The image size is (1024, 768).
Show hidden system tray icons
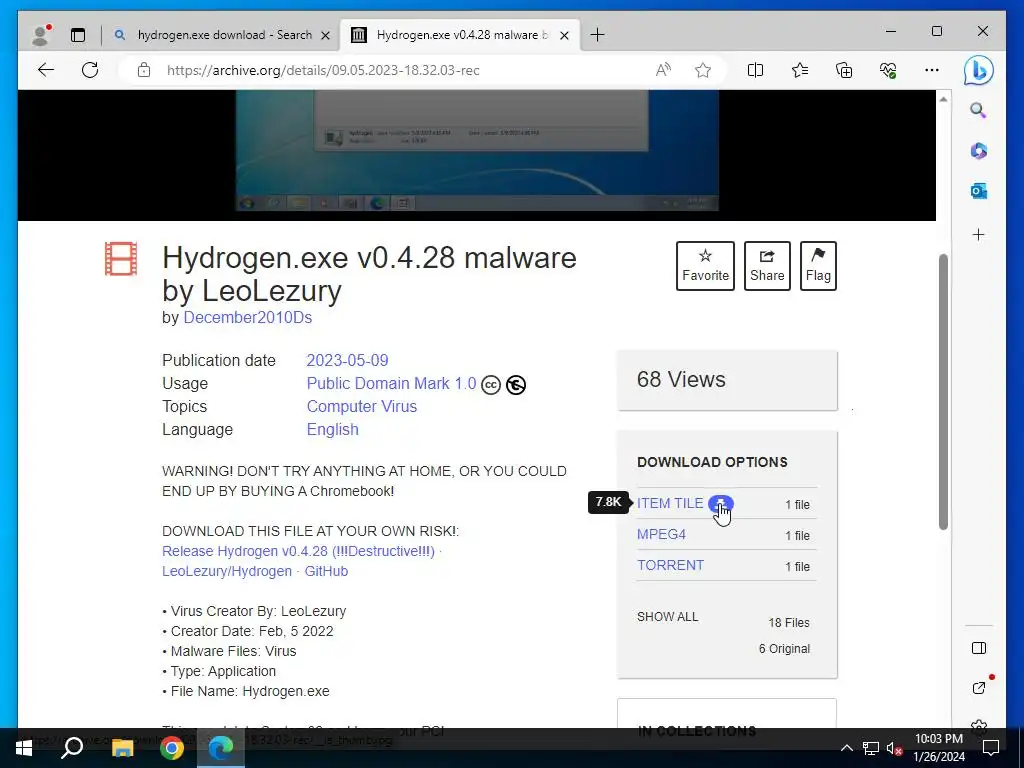(x=846, y=748)
